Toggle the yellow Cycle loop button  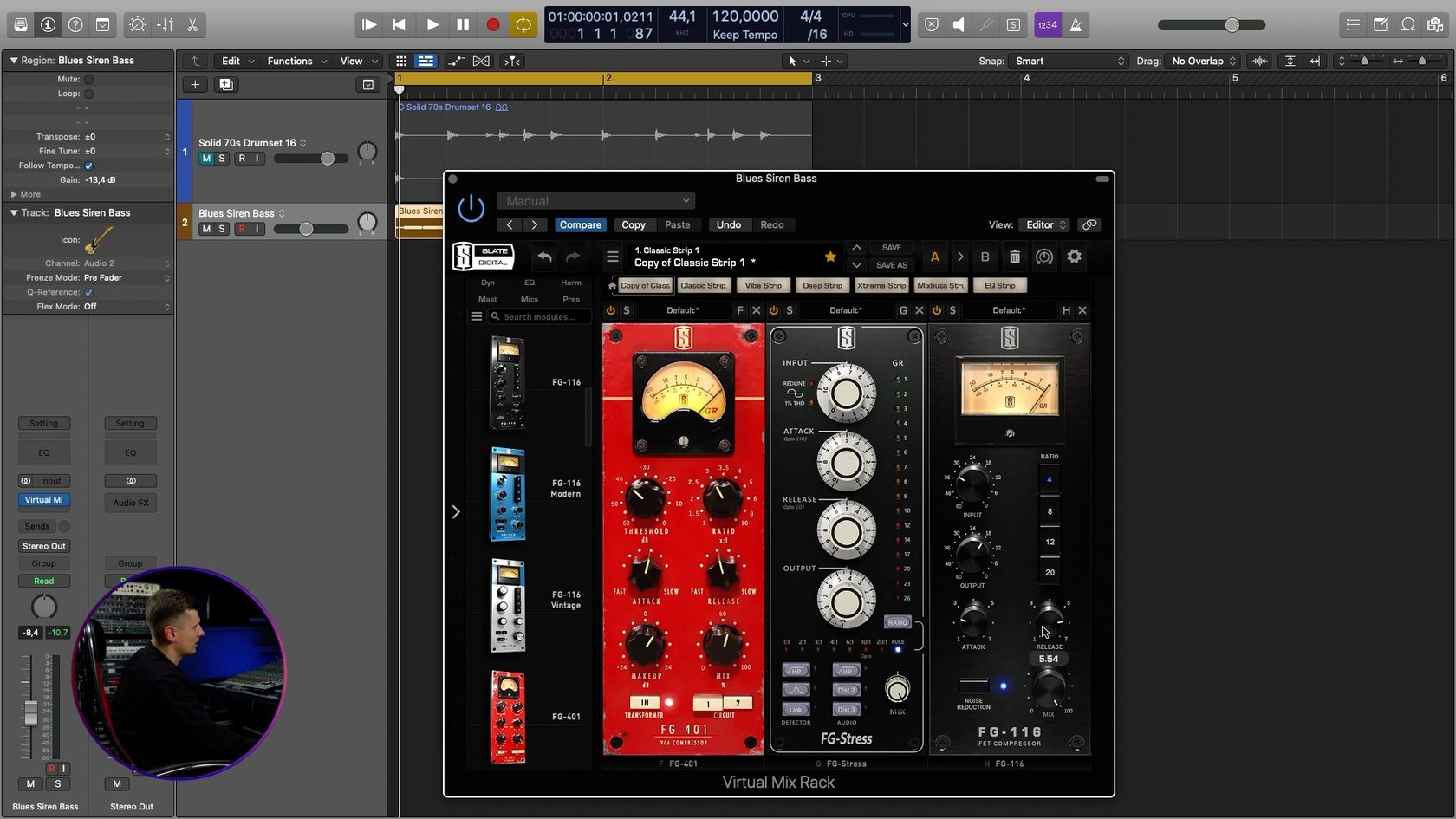coord(523,25)
